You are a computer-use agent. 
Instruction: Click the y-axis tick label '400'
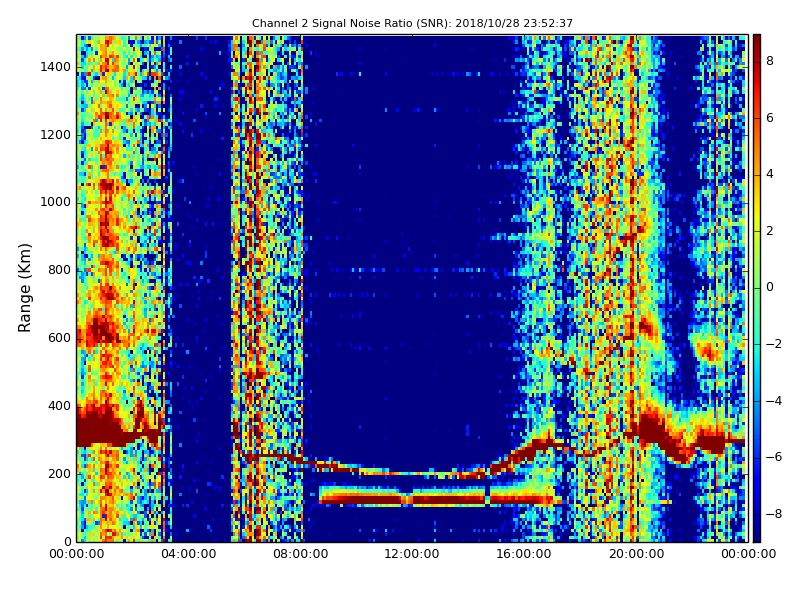coord(60,406)
